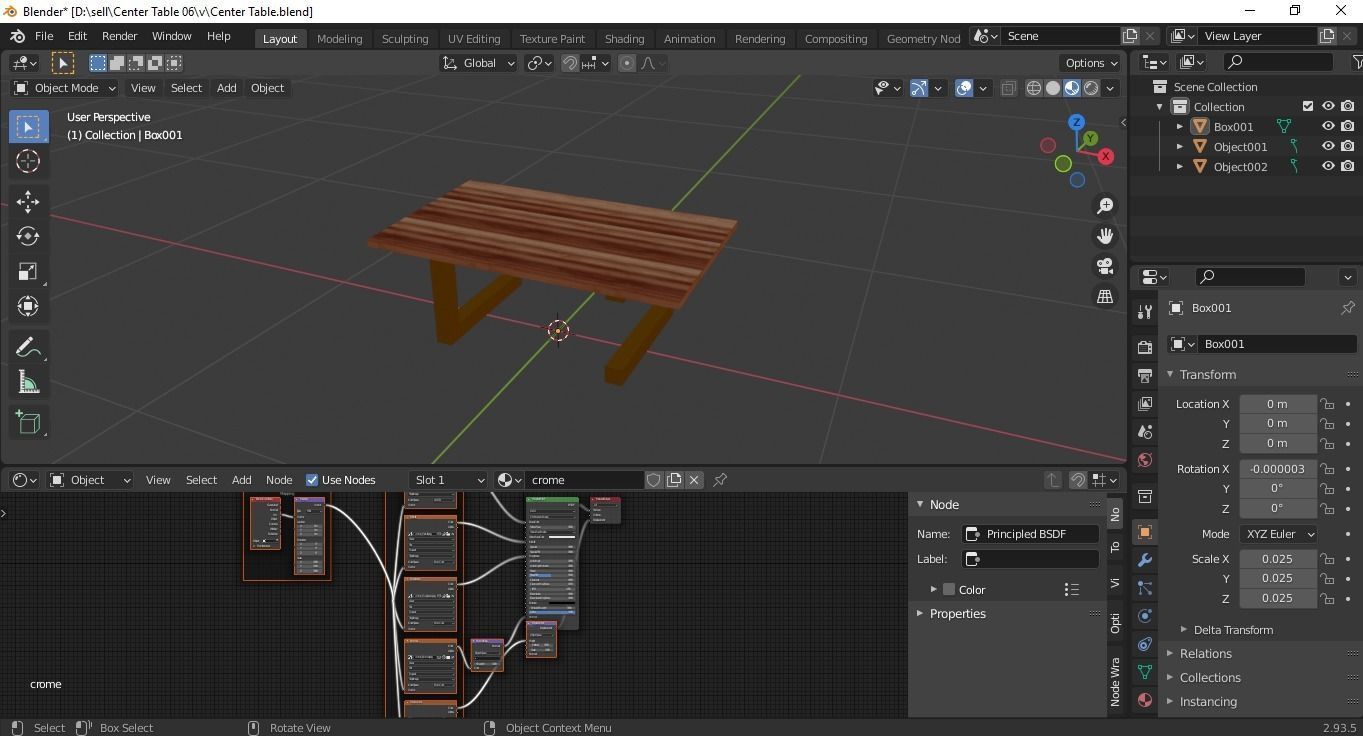Screen dimensions: 1363x736
Task: Open the Material properties sphere icon
Action: [1145, 700]
